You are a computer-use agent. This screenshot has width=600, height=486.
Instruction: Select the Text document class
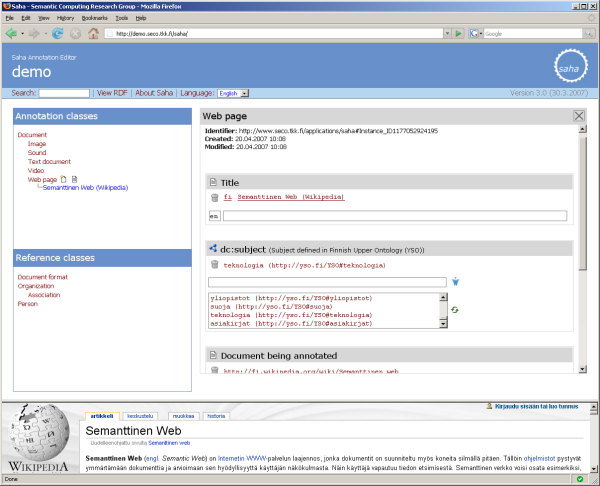49,161
